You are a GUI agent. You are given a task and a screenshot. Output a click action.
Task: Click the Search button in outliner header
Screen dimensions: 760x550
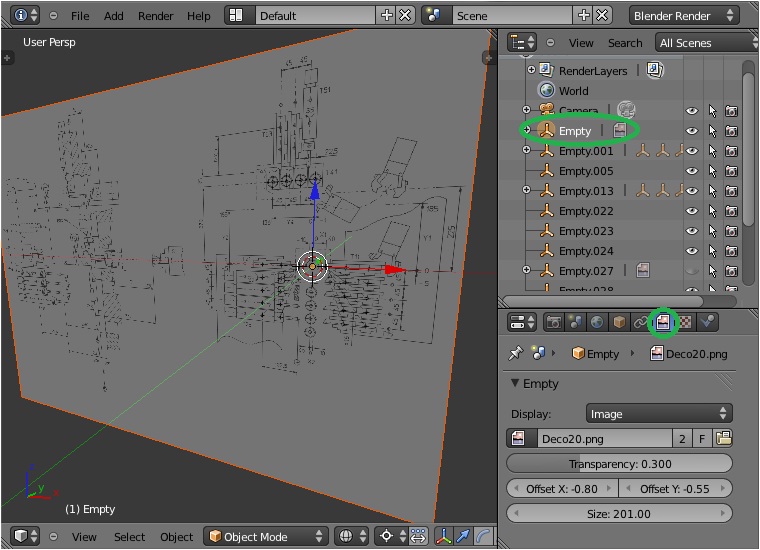click(x=625, y=43)
